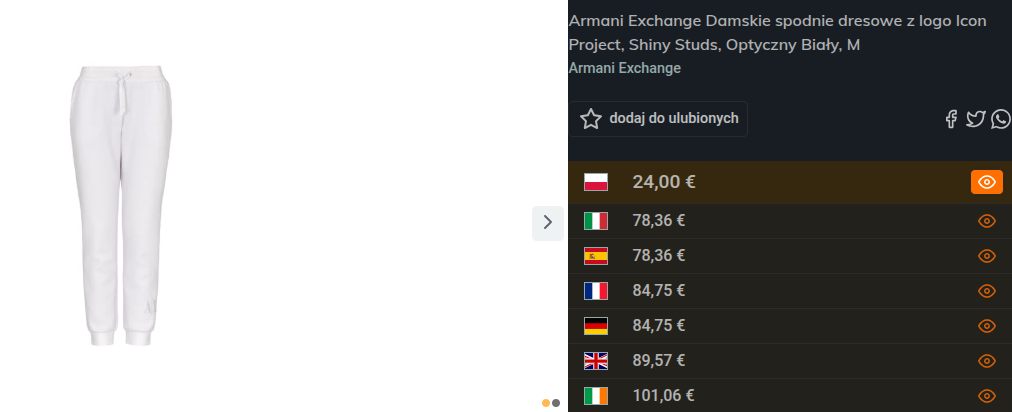
Task: Show the Italy 78,36 € offer eye icon
Action: (x=987, y=221)
